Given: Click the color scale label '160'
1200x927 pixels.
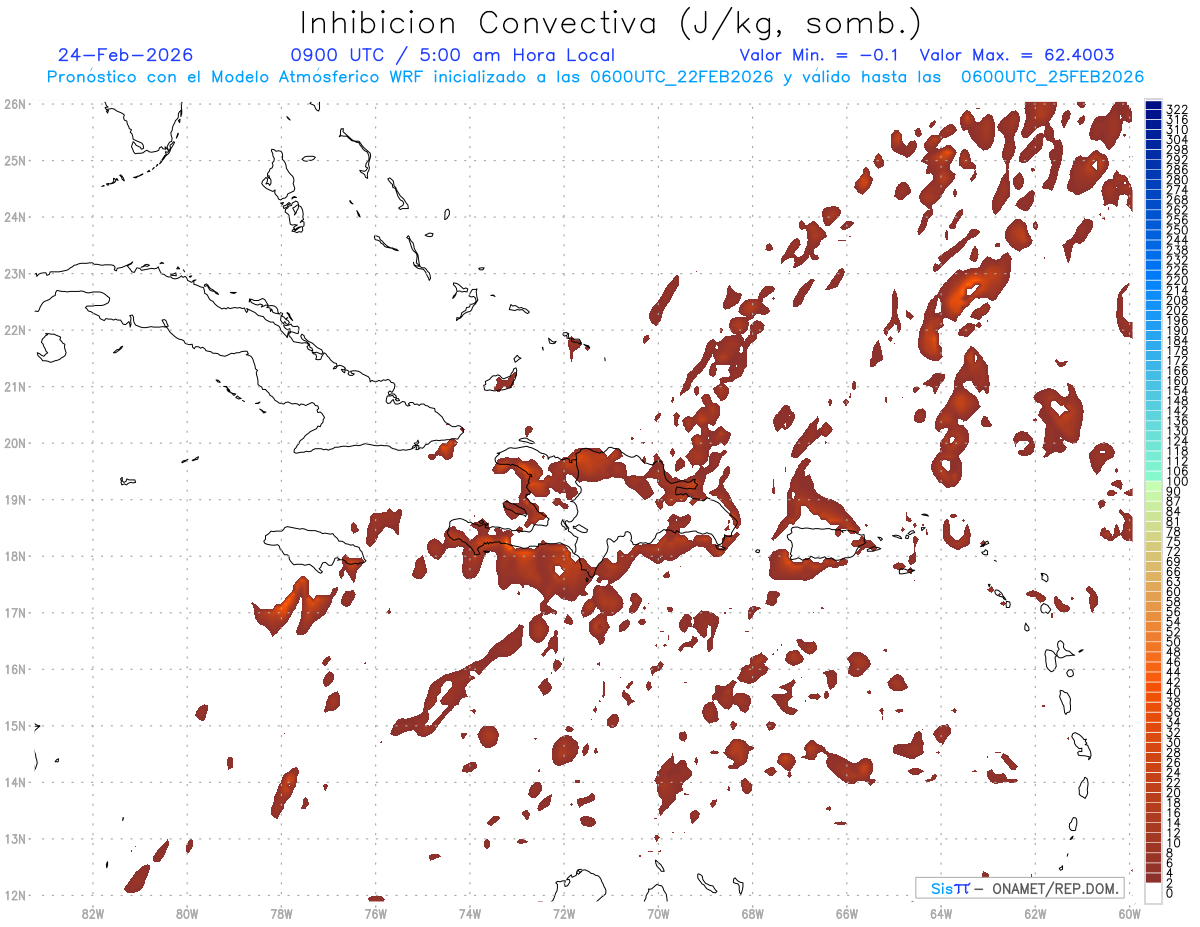Looking at the screenshot, I should (x=1177, y=381).
